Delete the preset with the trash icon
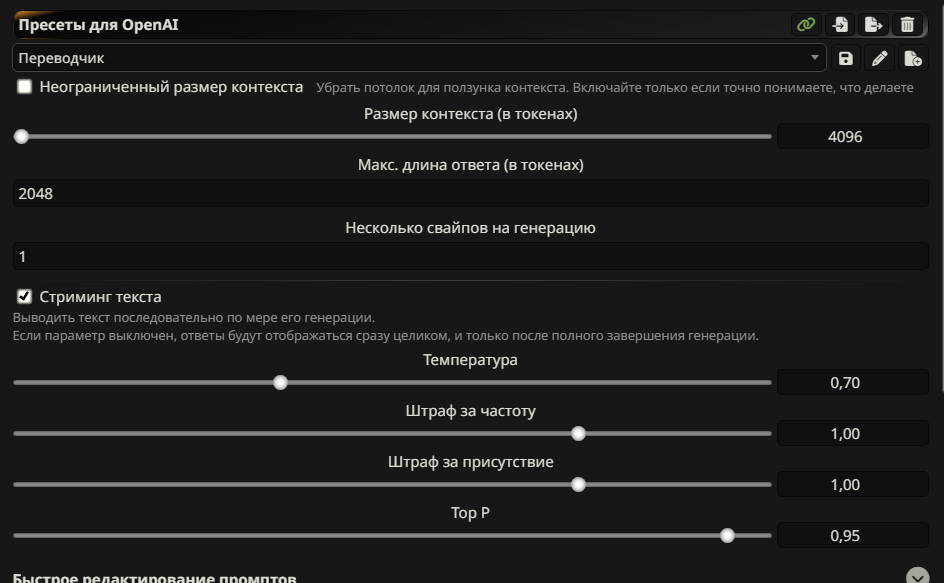 [907, 25]
